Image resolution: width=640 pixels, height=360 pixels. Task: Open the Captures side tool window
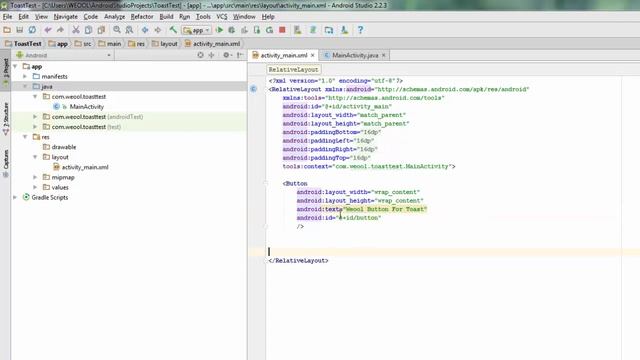pyautogui.click(x=6, y=163)
